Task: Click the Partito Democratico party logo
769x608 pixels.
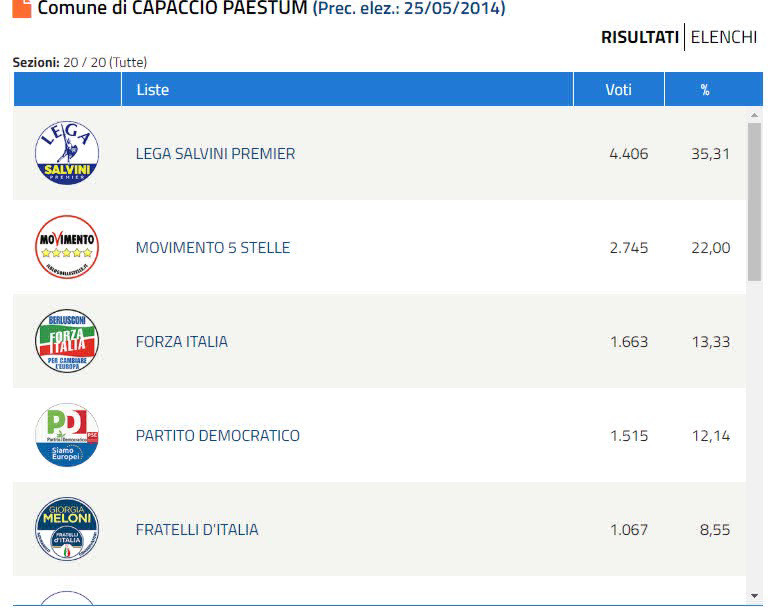Action: coord(67,435)
